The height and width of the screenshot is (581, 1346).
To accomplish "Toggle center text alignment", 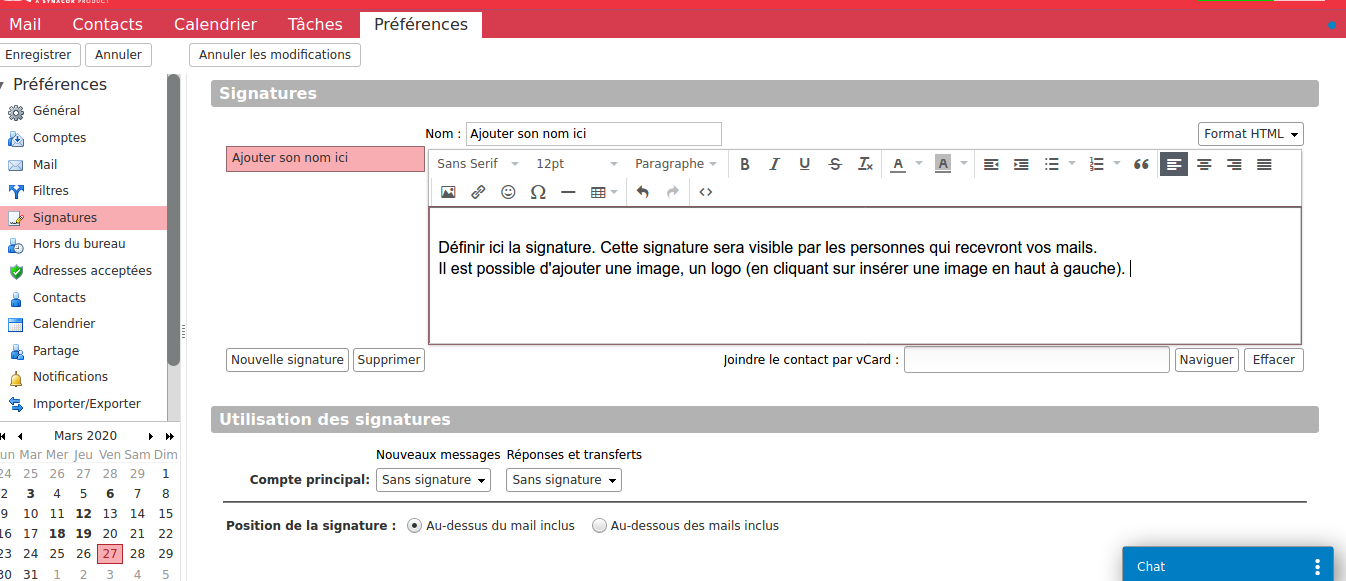I will [1204, 164].
